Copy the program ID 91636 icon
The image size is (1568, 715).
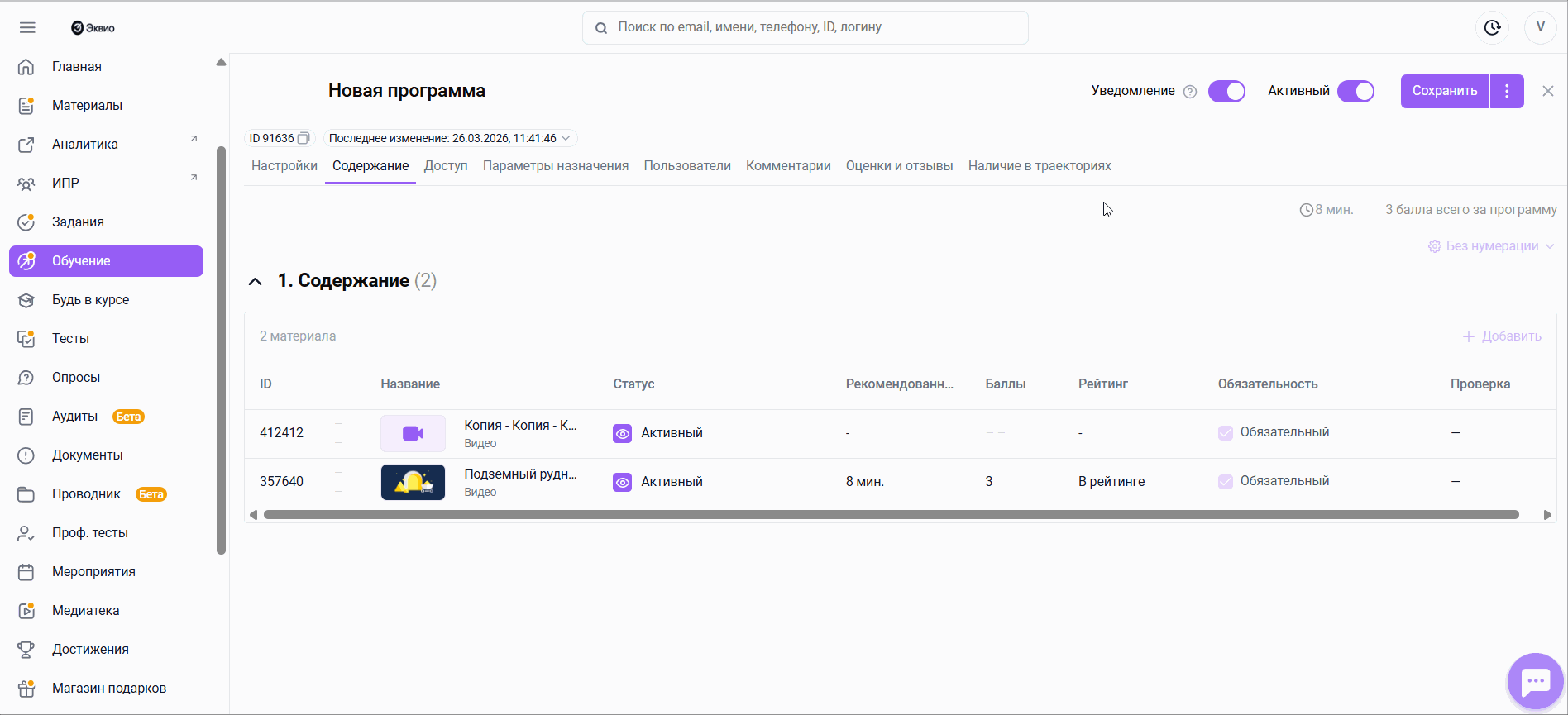(304, 138)
